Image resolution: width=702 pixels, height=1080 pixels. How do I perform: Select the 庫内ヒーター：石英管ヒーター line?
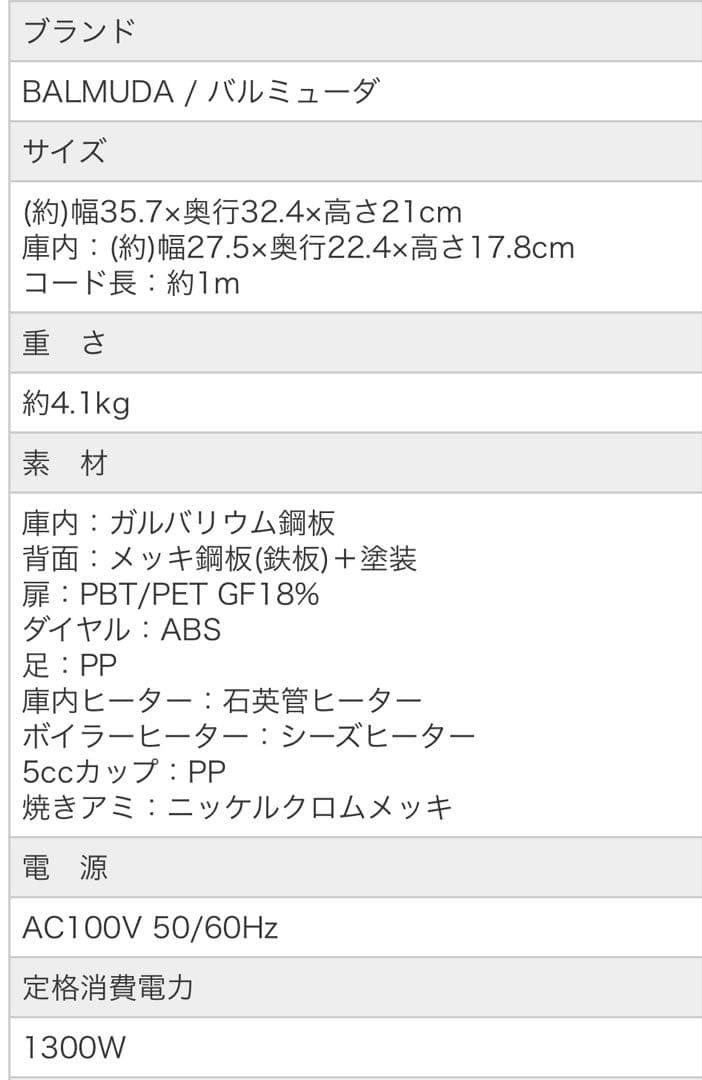(x=222, y=700)
